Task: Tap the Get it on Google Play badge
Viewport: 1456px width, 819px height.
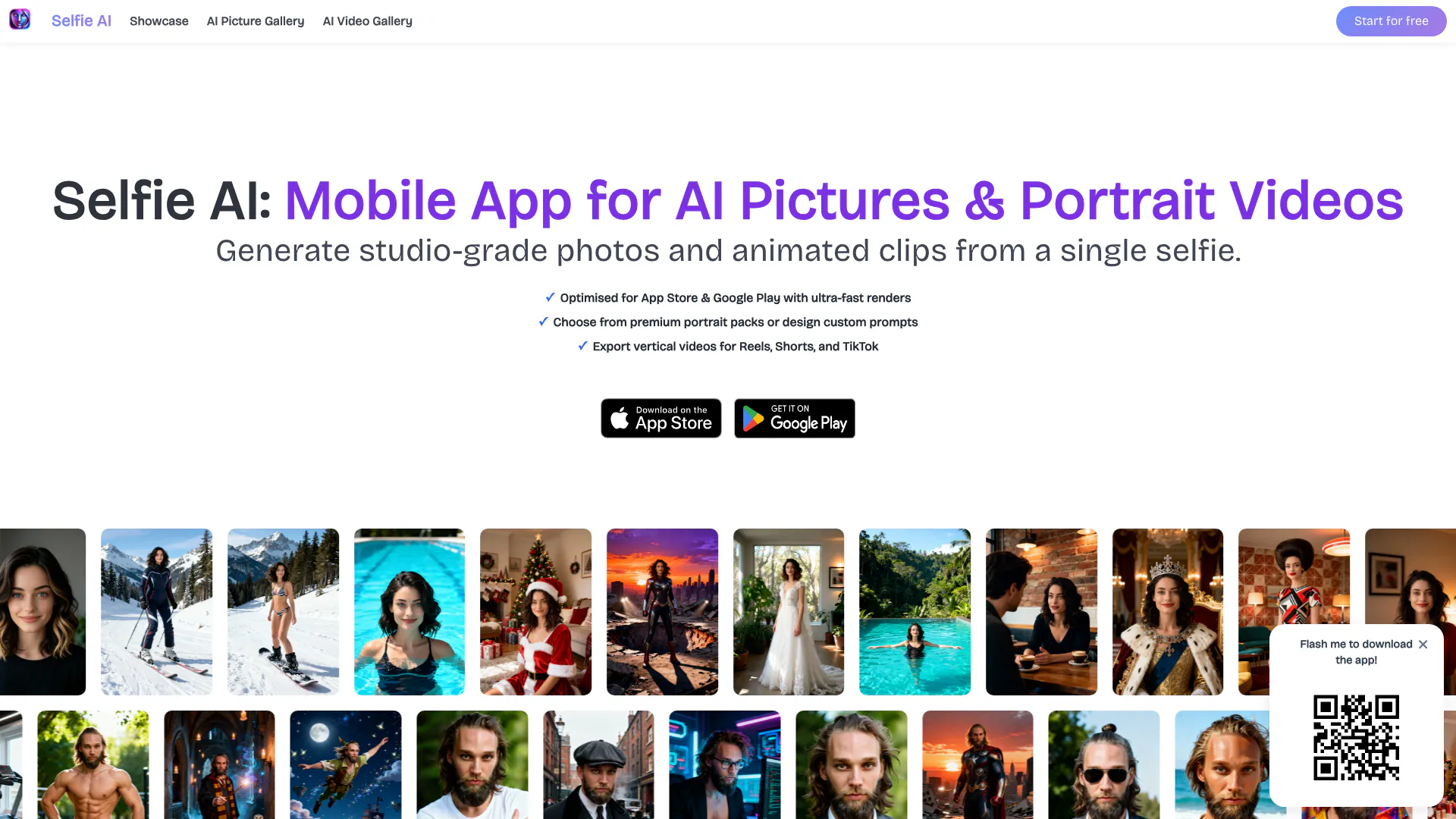Action: click(795, 419)
